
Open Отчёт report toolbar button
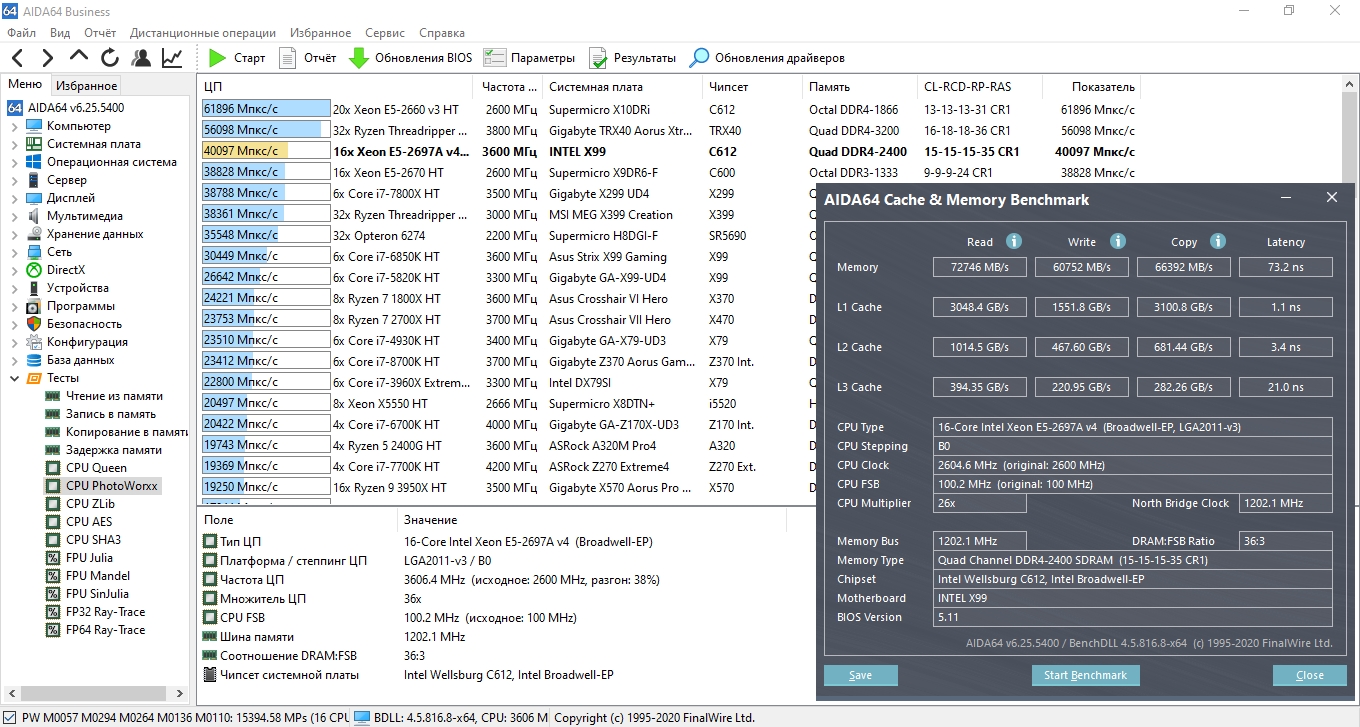pos(307,58)
